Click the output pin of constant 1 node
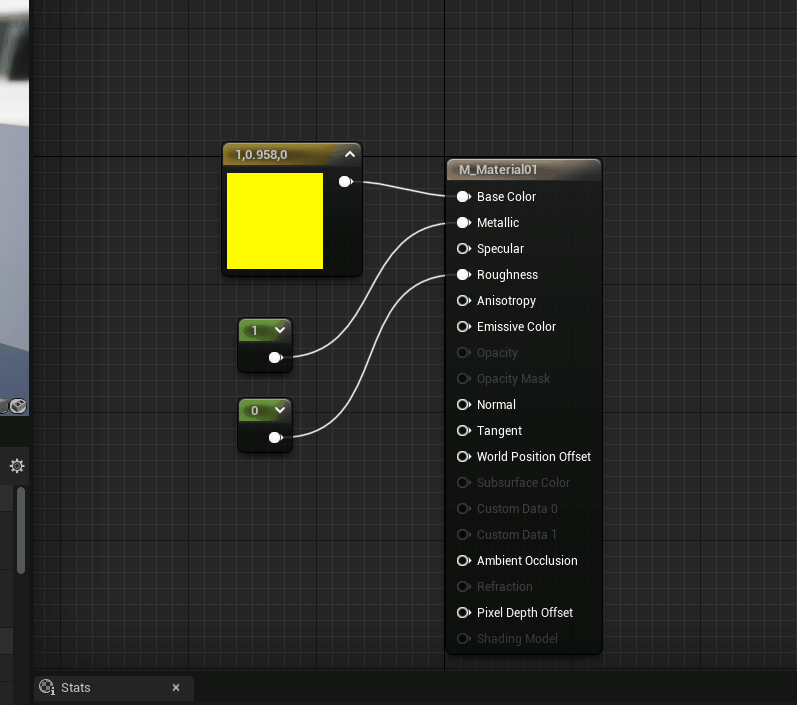Image resolution: width=797 pixels, height=705 pixels. [275, 357]
